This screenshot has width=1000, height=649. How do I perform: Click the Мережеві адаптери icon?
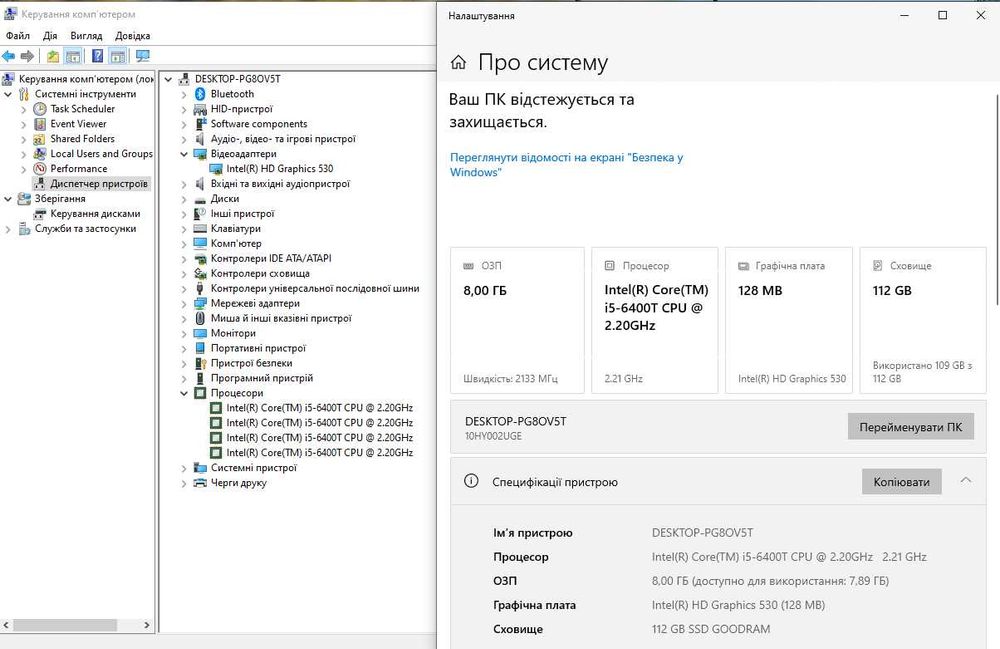point(200,303)
